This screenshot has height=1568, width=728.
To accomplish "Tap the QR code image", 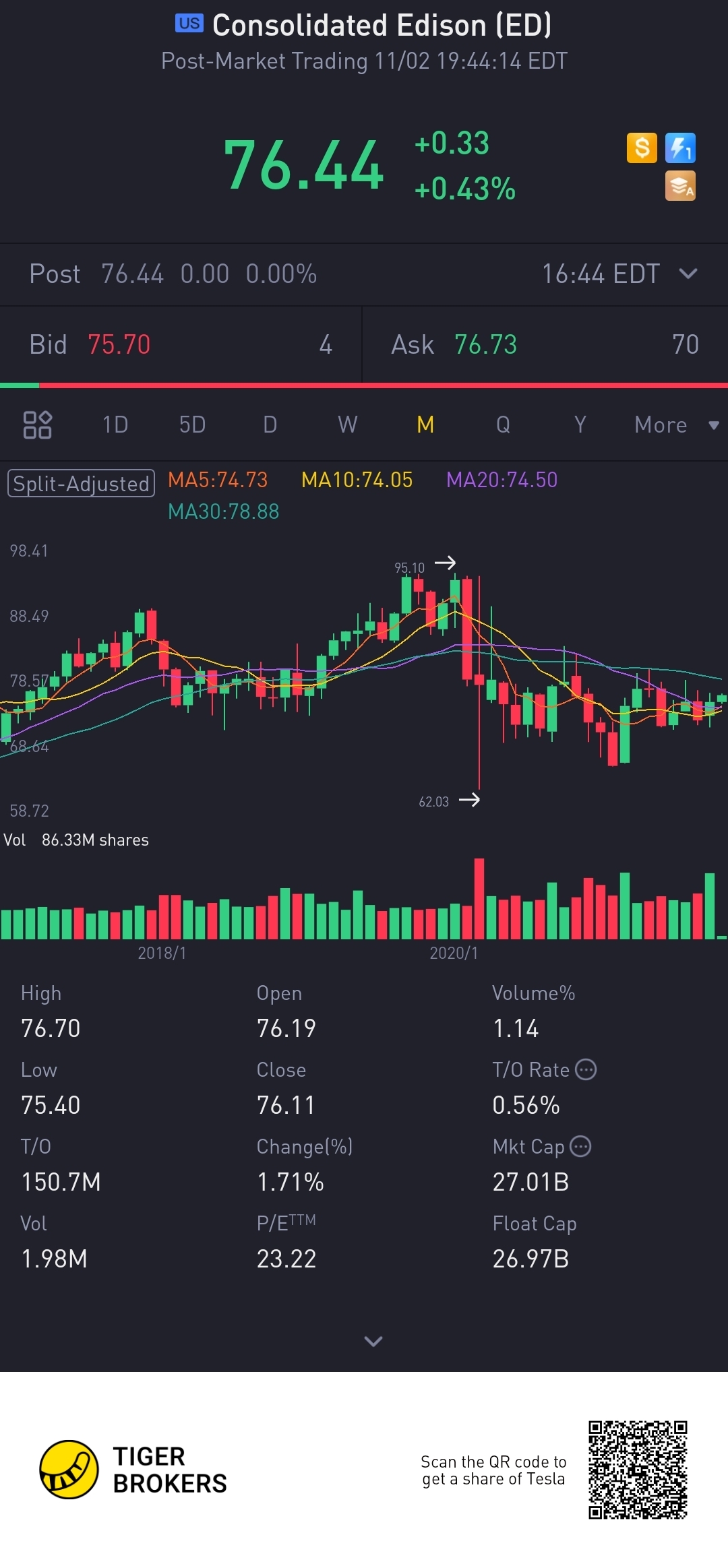I will (638, 1470).
